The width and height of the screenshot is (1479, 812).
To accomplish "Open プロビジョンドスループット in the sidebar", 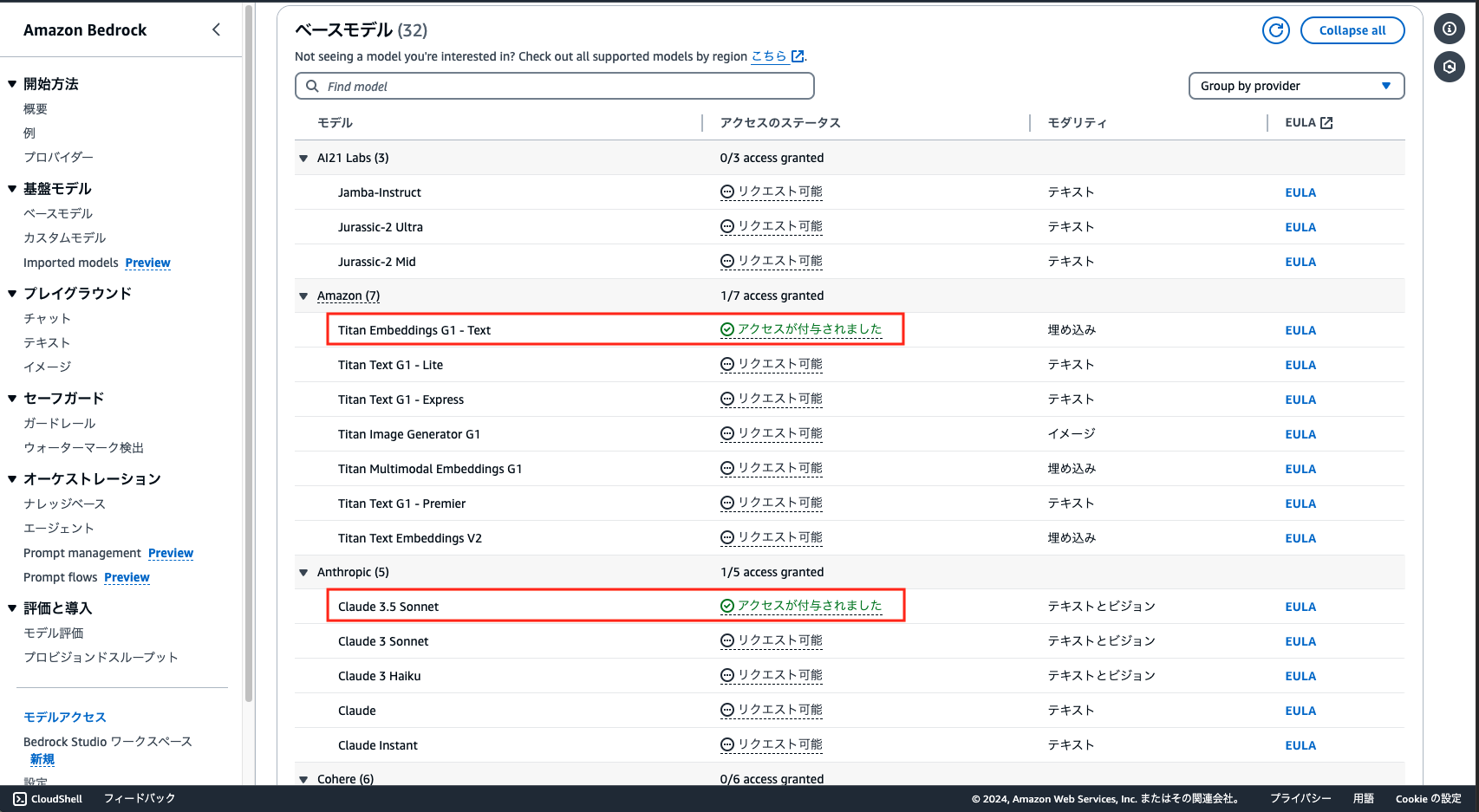I will coord(101,658).
